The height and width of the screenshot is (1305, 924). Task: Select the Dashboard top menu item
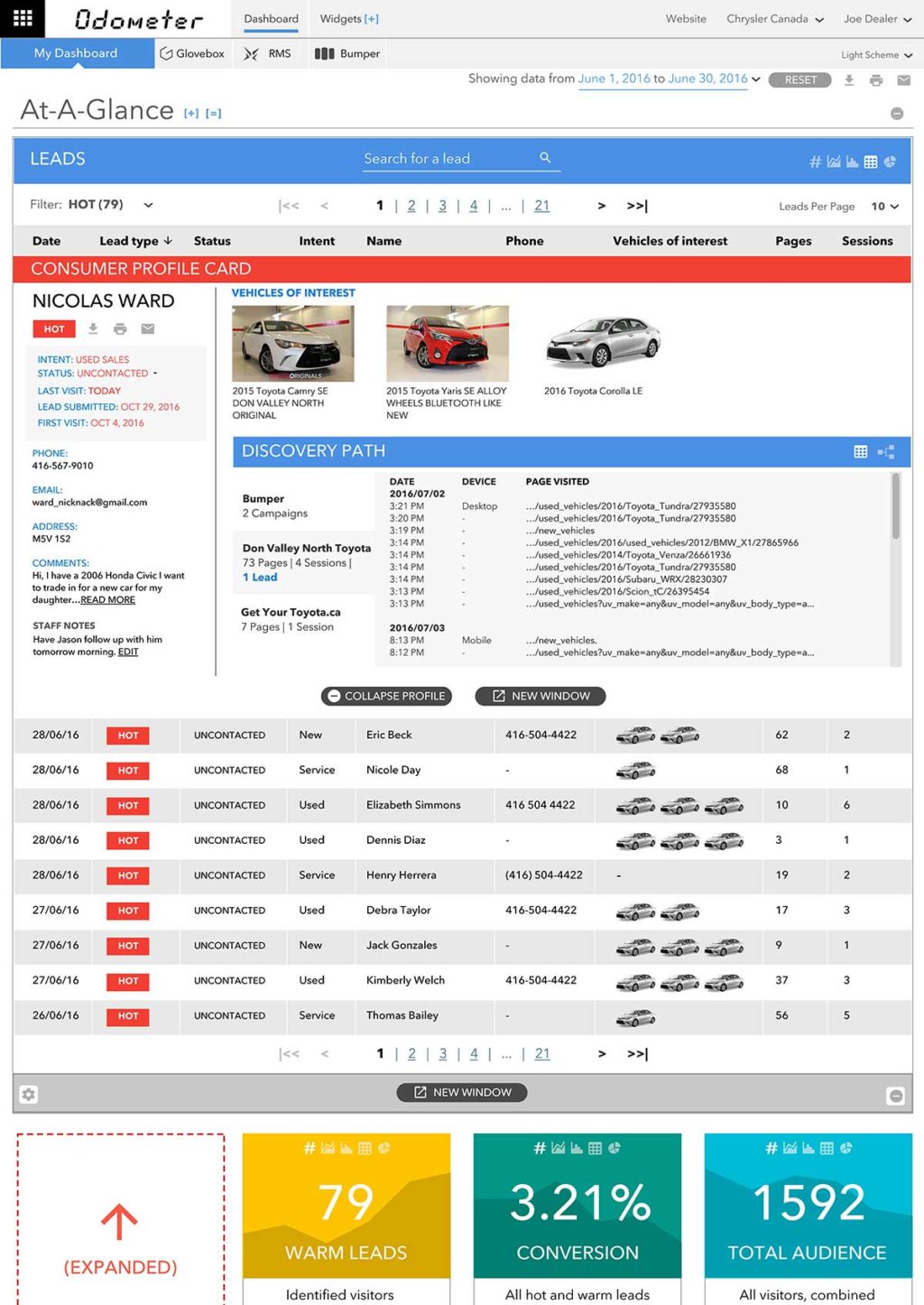tap(271, 19)
